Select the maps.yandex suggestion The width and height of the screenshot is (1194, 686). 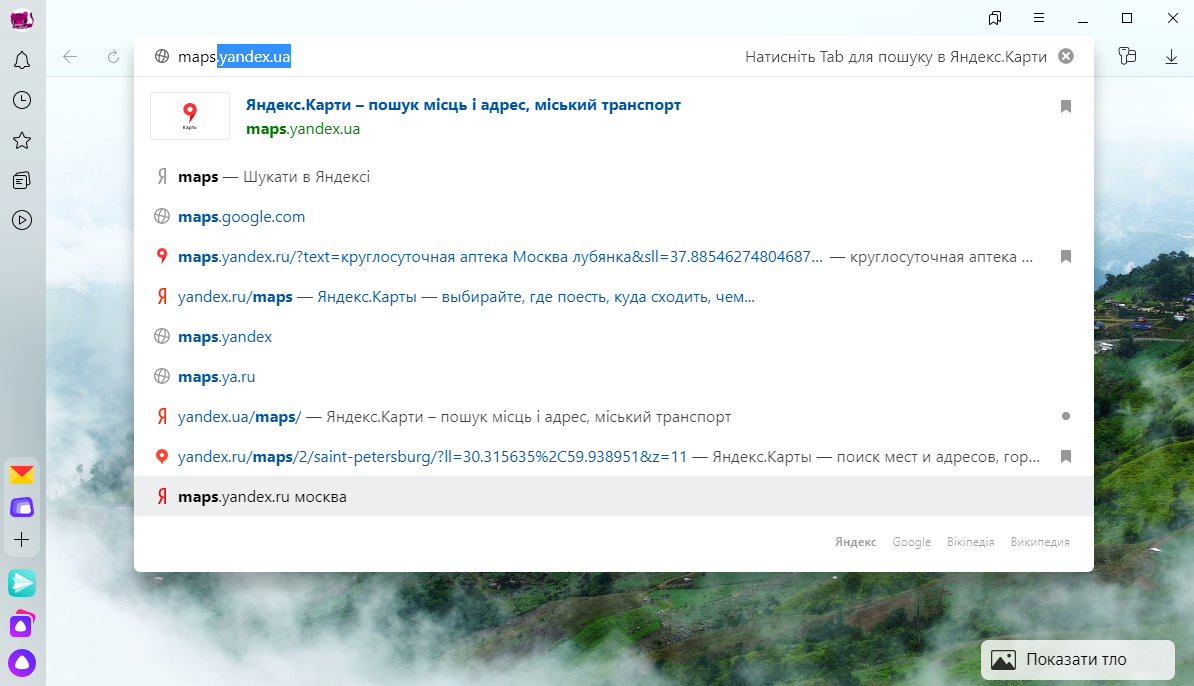(614, 337)
